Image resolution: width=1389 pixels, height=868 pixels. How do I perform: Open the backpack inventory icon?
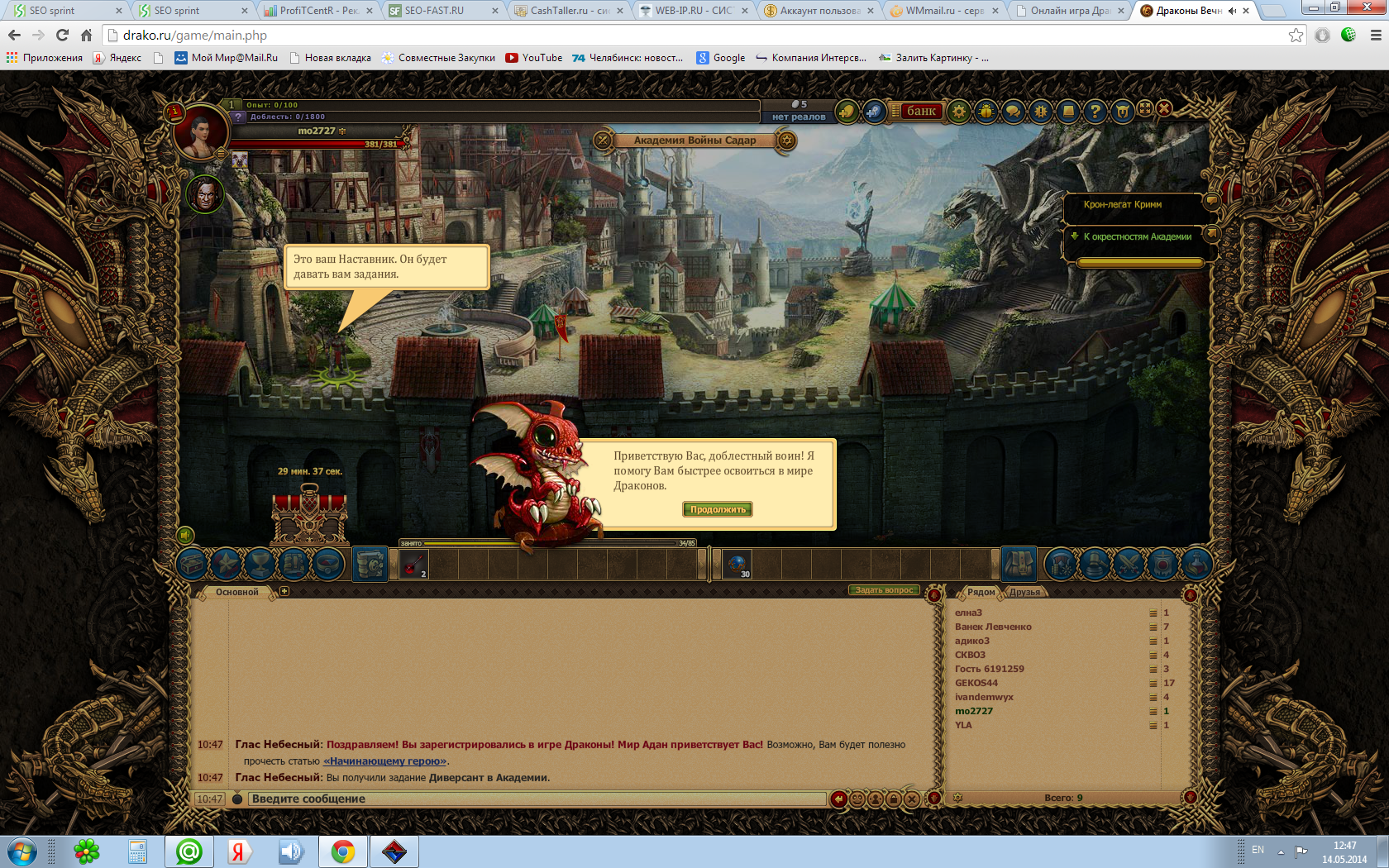click(x=1019, y=565)
